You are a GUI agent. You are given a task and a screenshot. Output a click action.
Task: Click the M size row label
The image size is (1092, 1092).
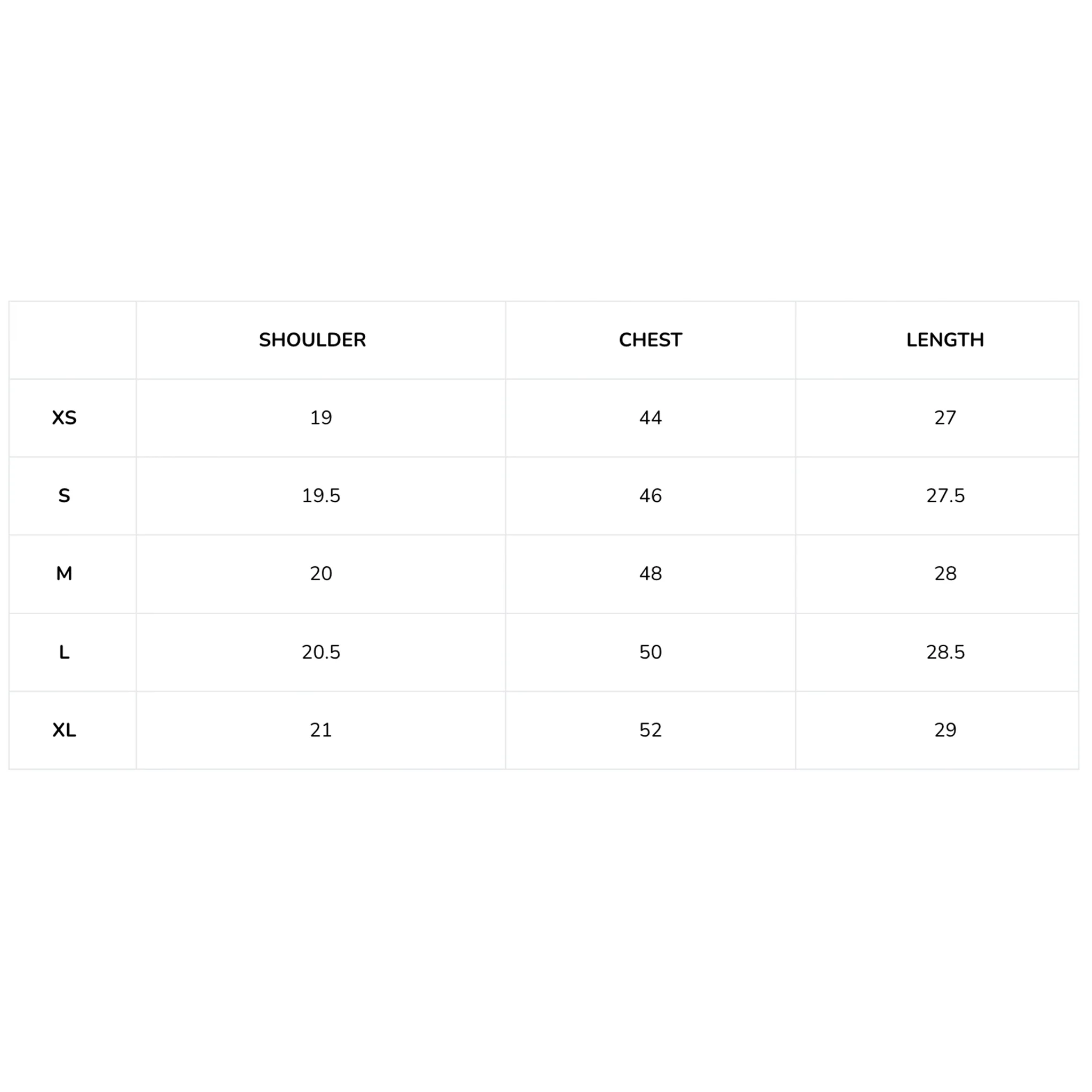pos(64,574)
